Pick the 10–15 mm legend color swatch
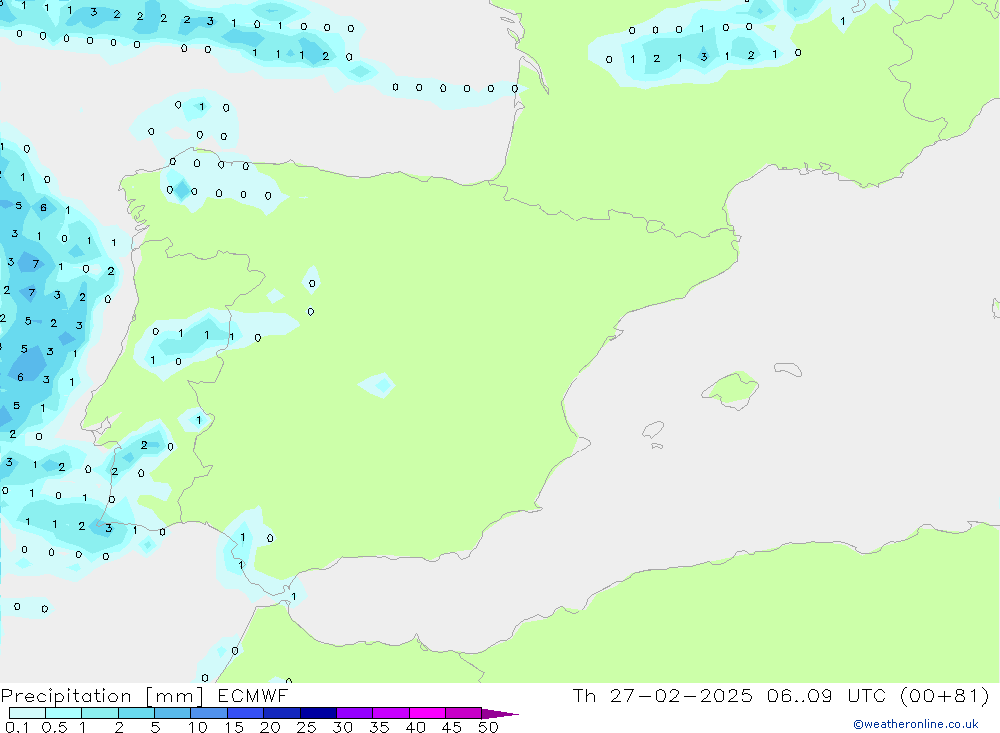The image size is (1000, 733). coord(209,713)
